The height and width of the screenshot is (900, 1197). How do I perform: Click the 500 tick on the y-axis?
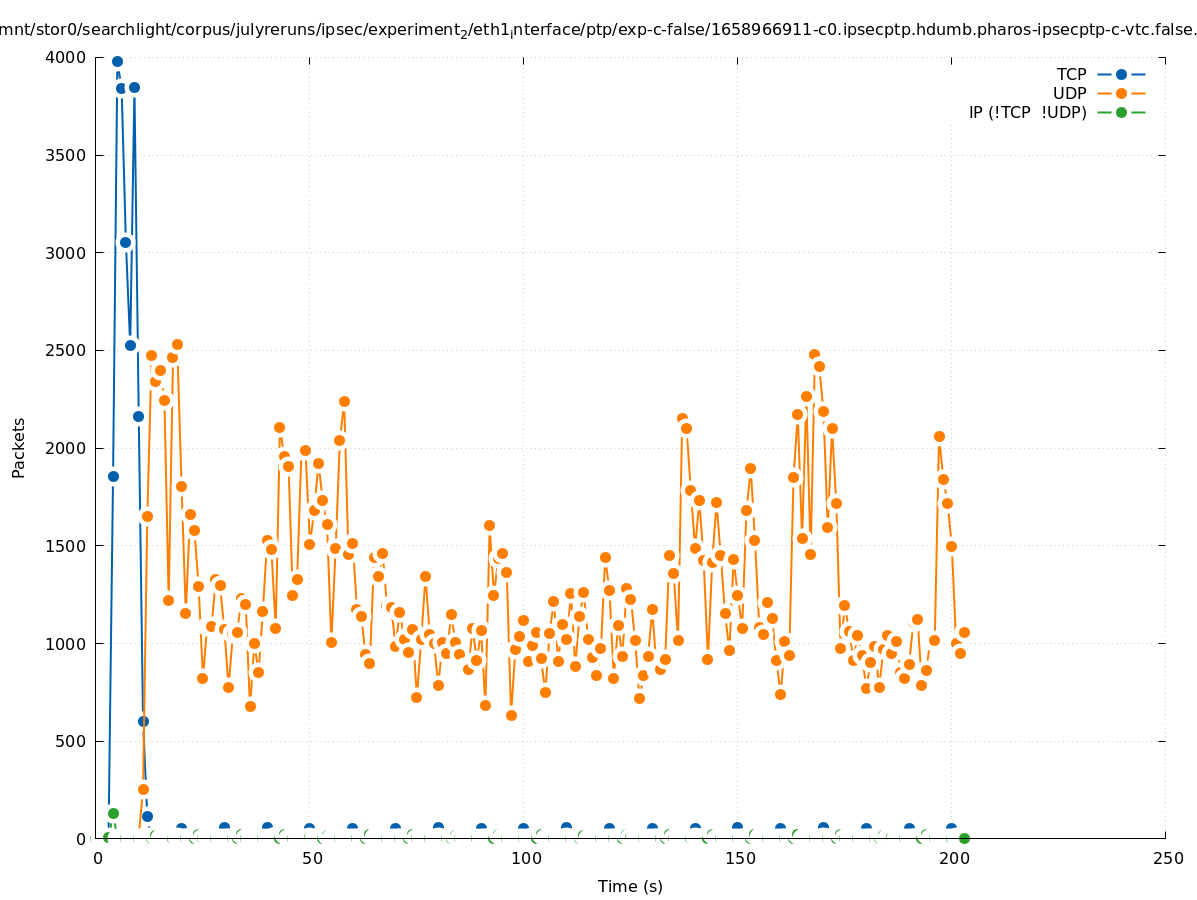click(71, 741)
